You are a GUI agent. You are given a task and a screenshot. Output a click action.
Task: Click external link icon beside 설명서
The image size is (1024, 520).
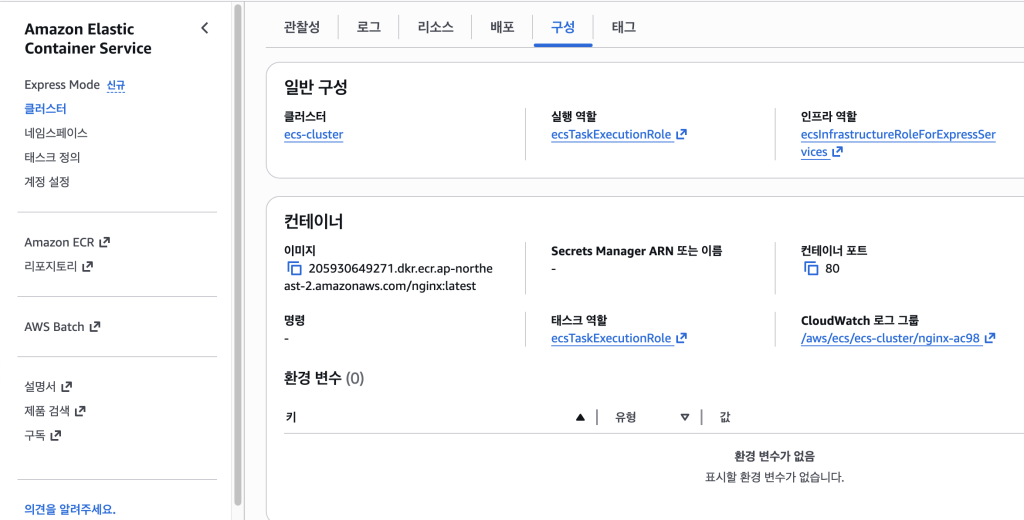click(67, 387)
